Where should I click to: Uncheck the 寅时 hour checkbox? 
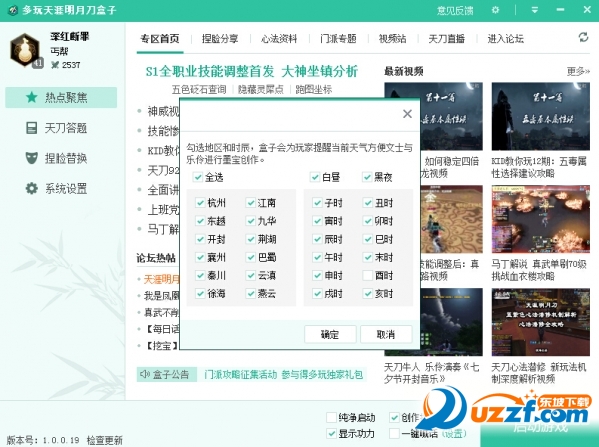tap(317, 221)
